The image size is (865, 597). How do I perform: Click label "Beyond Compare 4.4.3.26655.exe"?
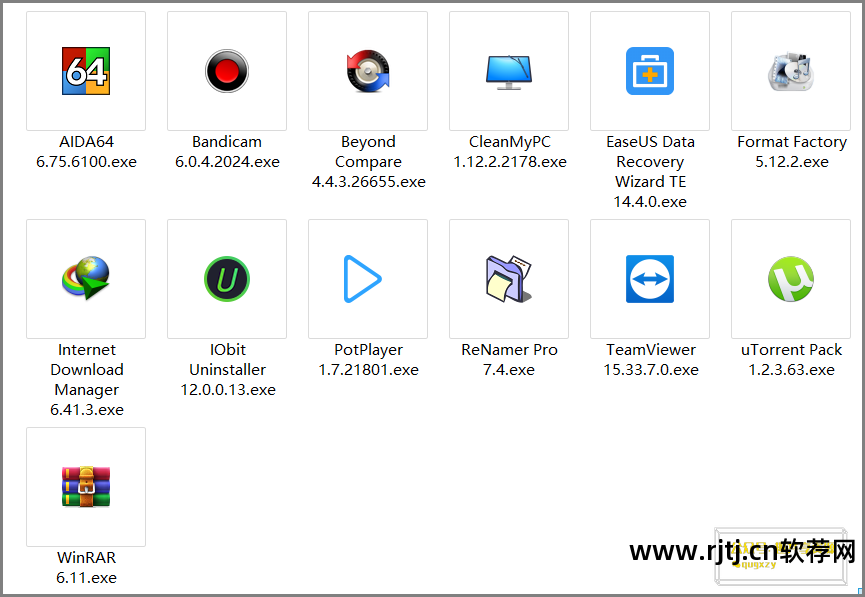(x=369, y=162)
